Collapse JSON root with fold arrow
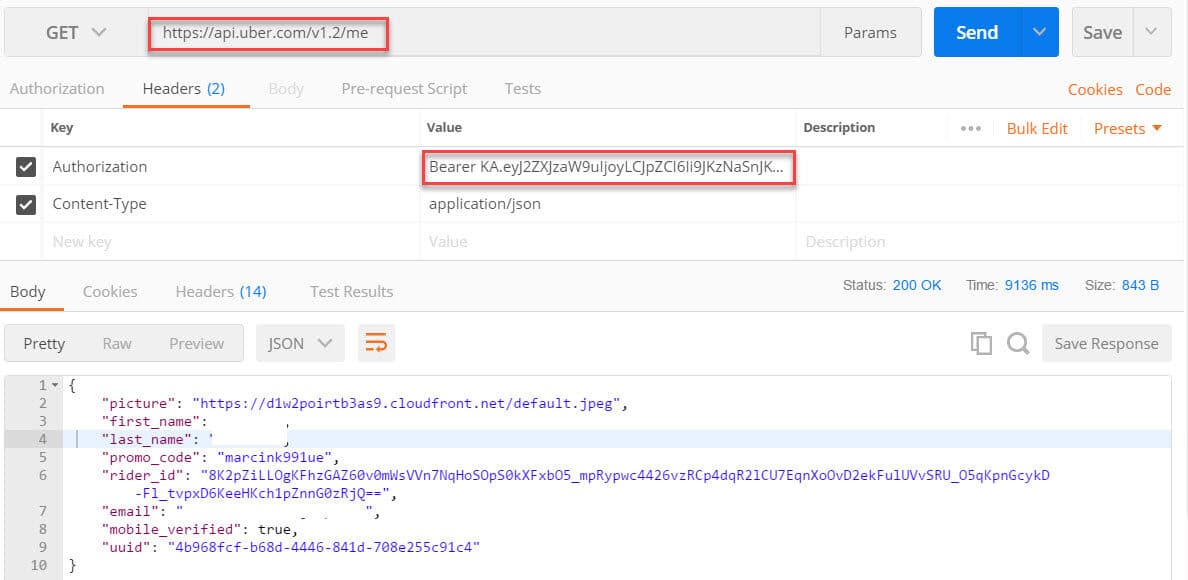This screenshot has height=580, width=1188. click(55, 385)
